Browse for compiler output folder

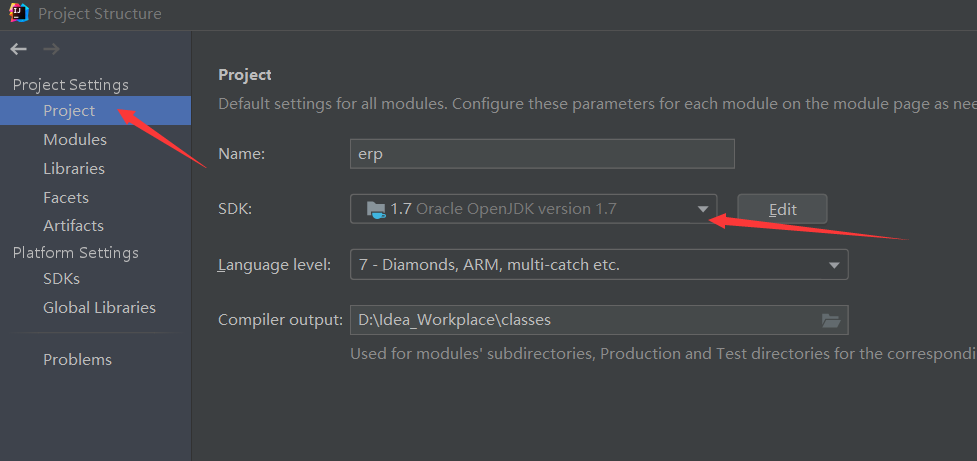pyautogui.click(x=831, y=320)
